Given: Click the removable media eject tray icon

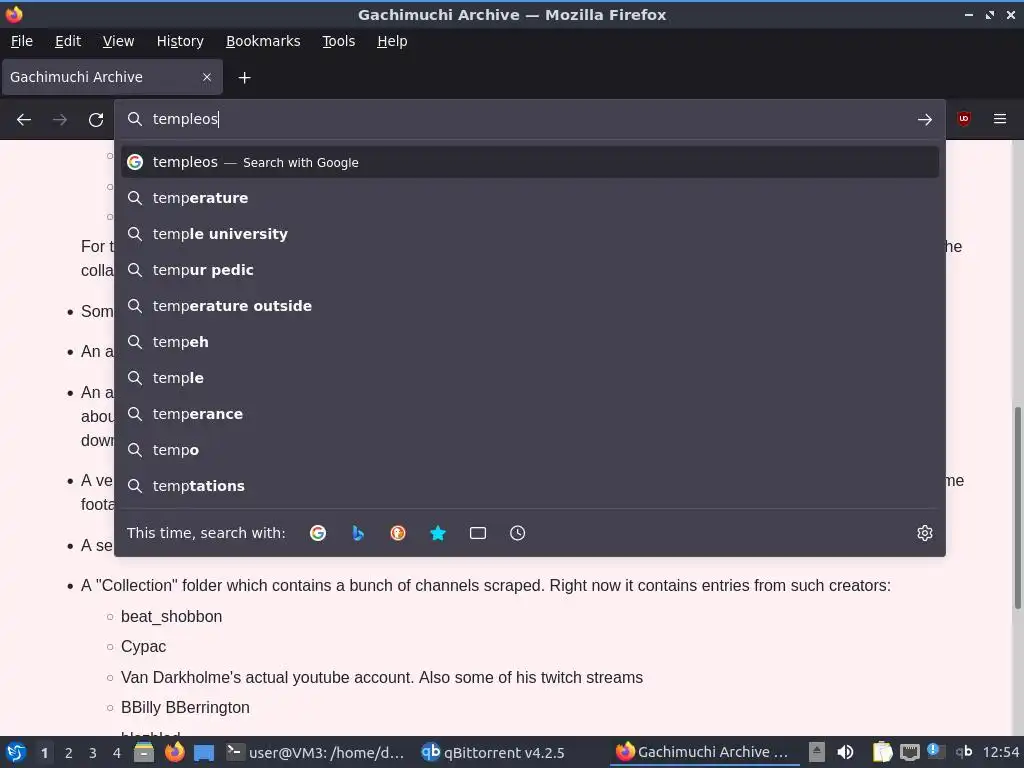Looking at the screenshot, I should pyautogui.click(x=816, y=752).
